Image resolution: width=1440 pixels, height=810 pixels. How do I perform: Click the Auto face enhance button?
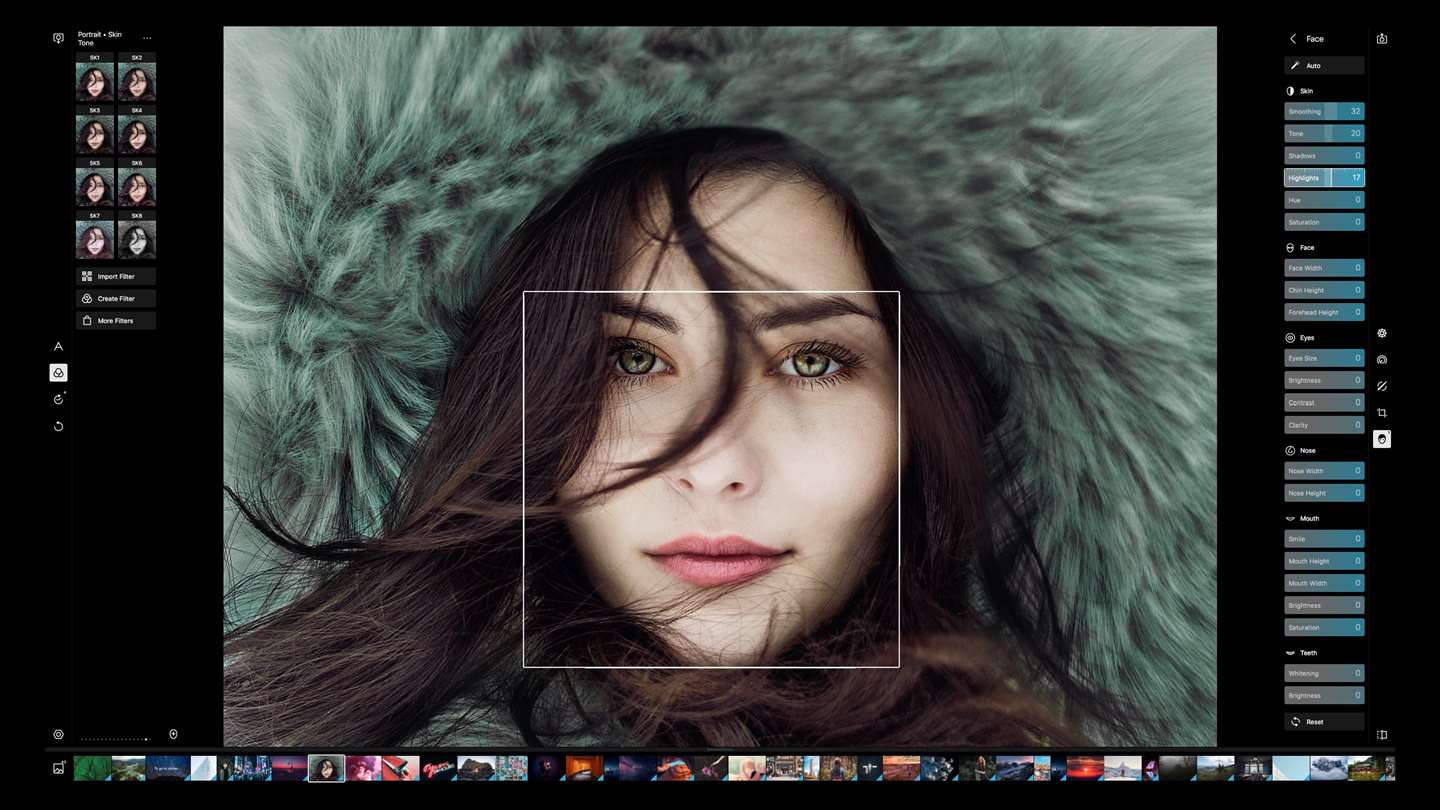click(x=1324, y=66)
